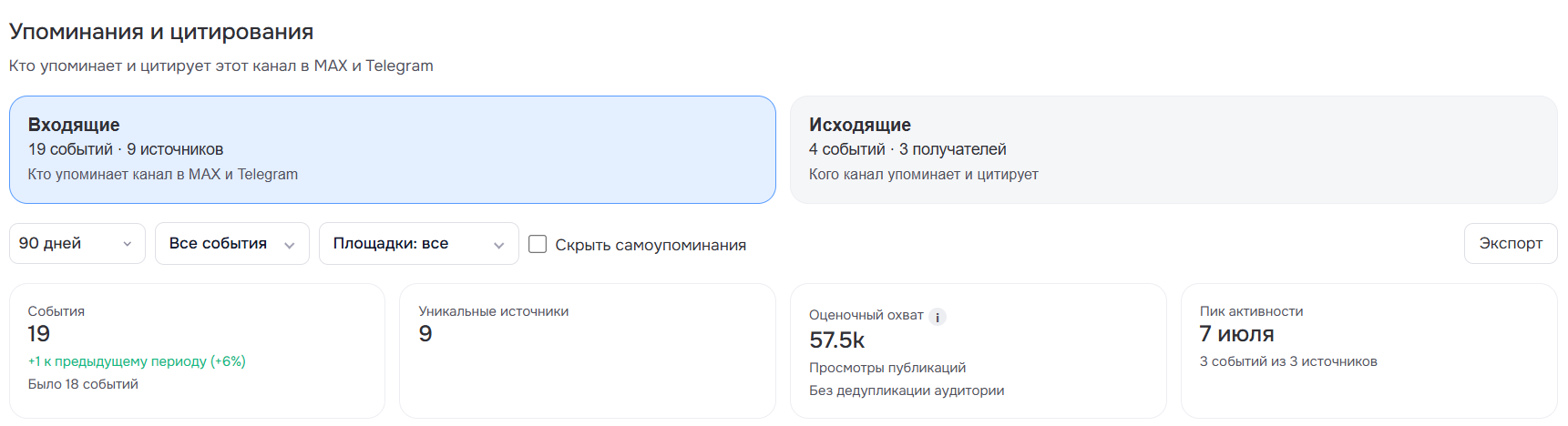
Task: Click the 7 июля peak date
Action: [1236, 334]
